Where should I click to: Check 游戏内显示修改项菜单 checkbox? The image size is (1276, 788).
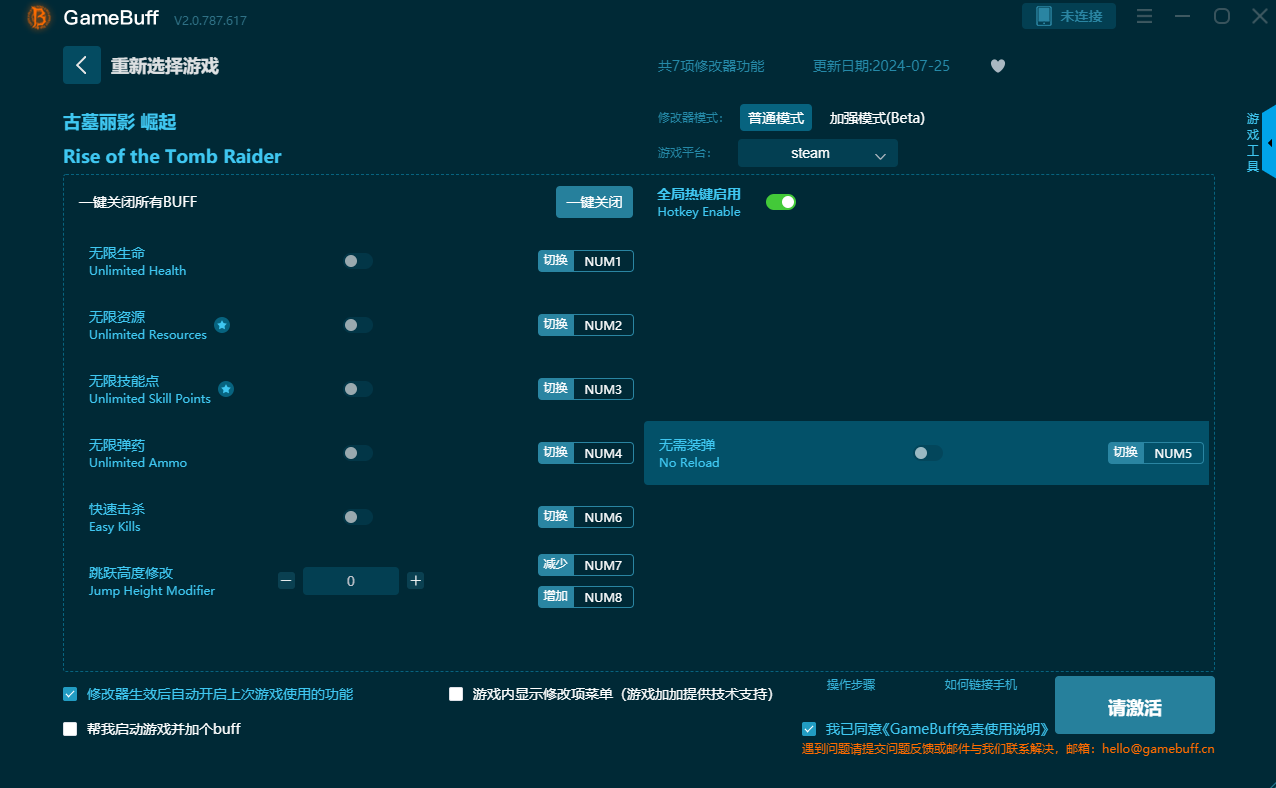coord(456,694)
